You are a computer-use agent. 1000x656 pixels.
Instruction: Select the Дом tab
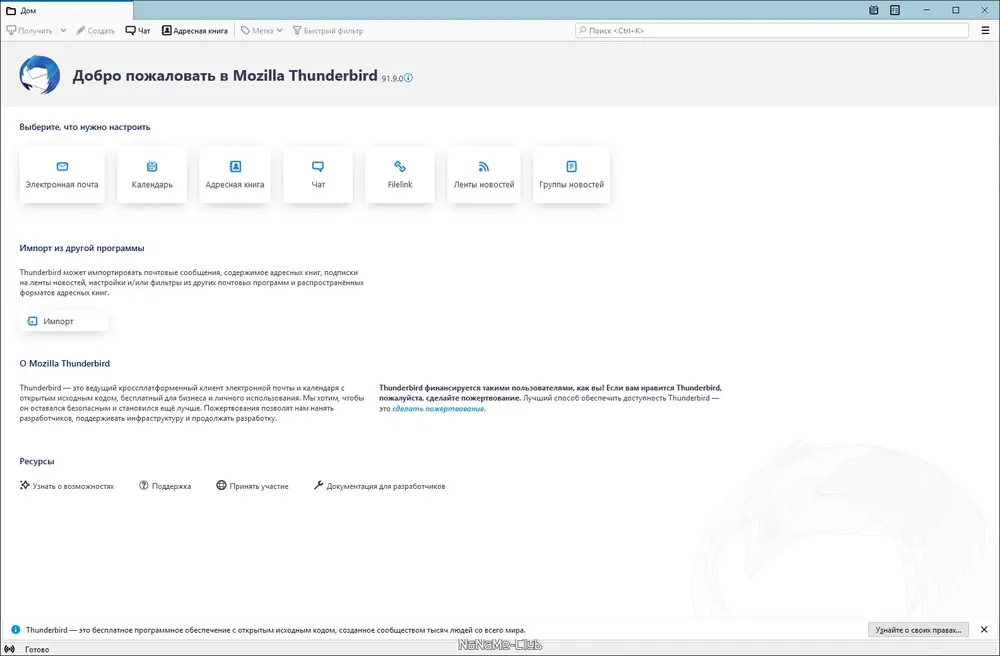pos(67,10)
